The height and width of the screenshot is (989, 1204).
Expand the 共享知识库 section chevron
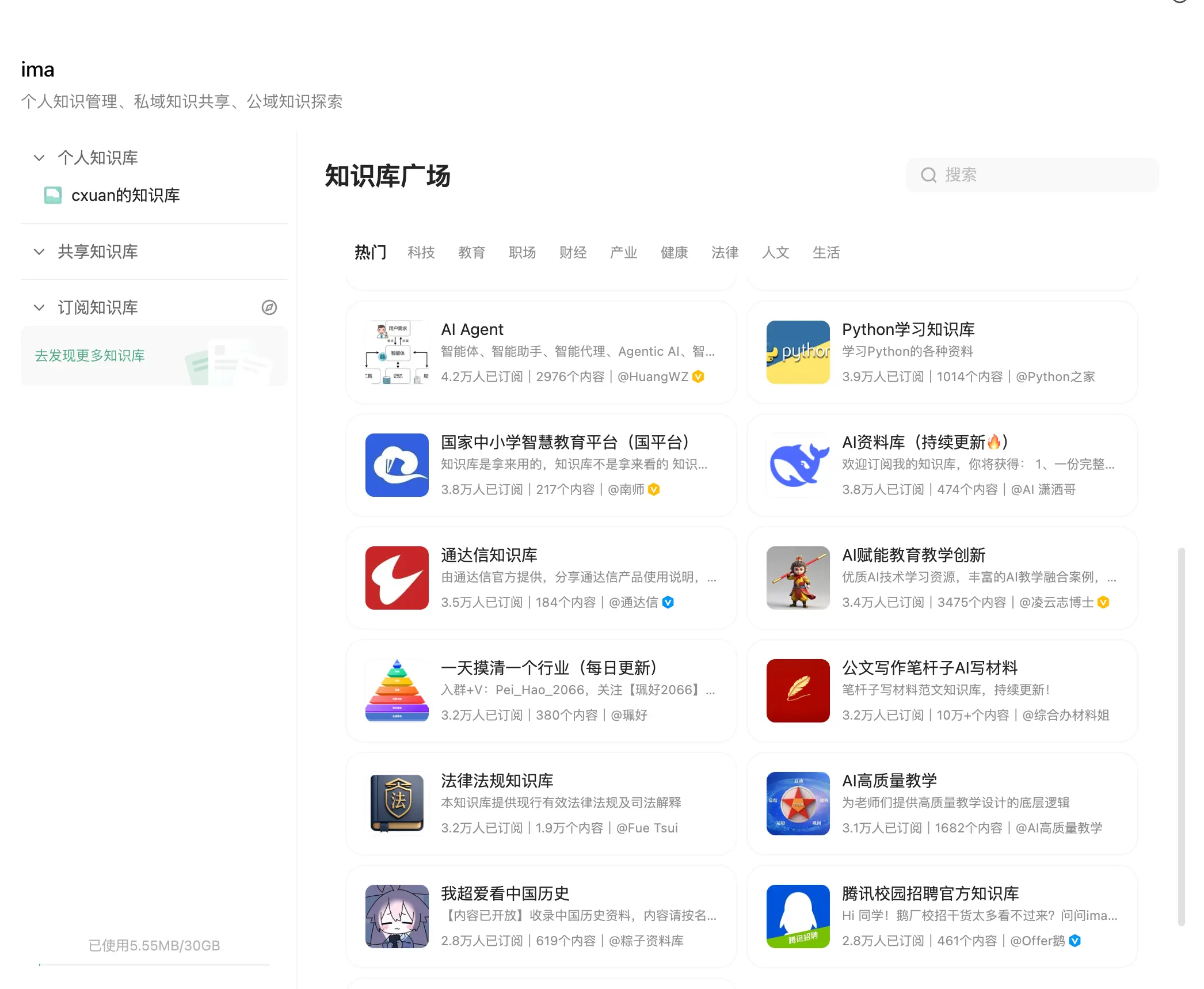(x=39, y=252)
